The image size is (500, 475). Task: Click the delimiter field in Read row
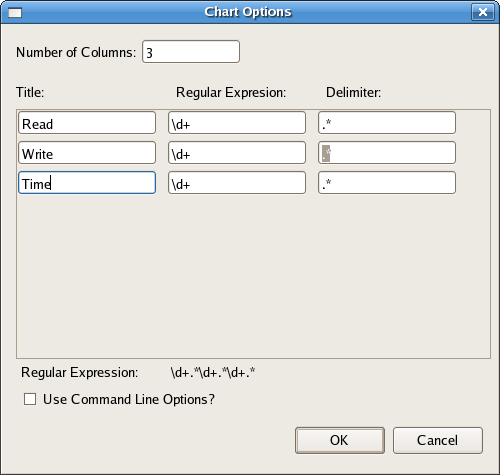387,123
